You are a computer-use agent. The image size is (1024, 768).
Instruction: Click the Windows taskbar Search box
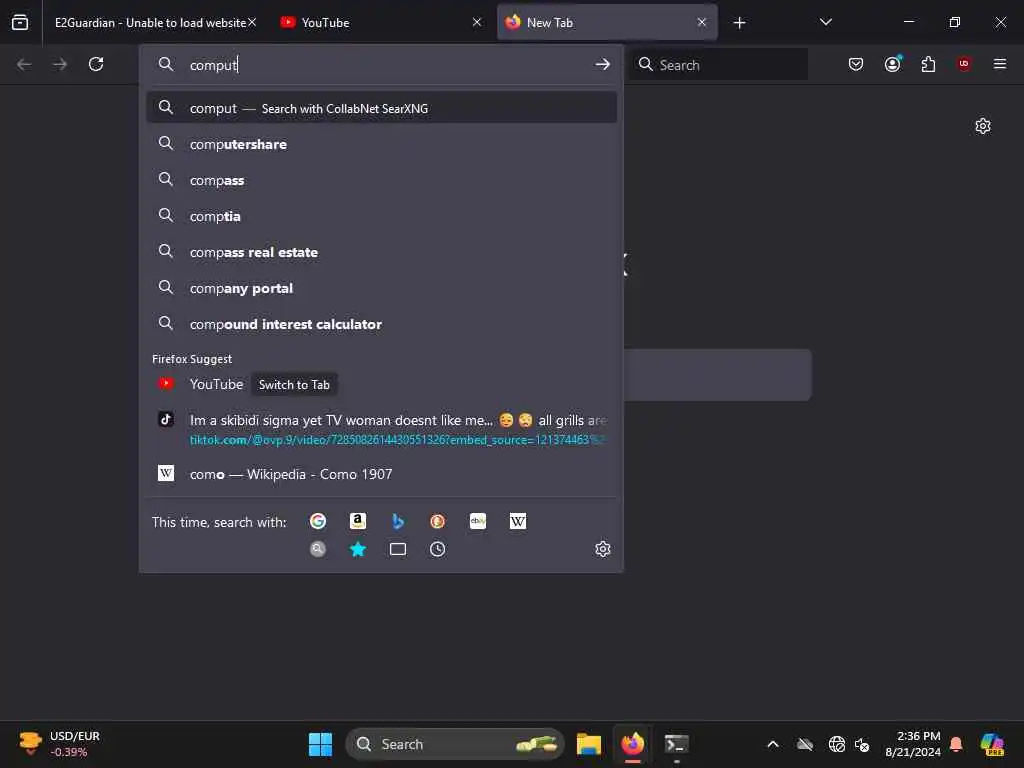[454, 744]
